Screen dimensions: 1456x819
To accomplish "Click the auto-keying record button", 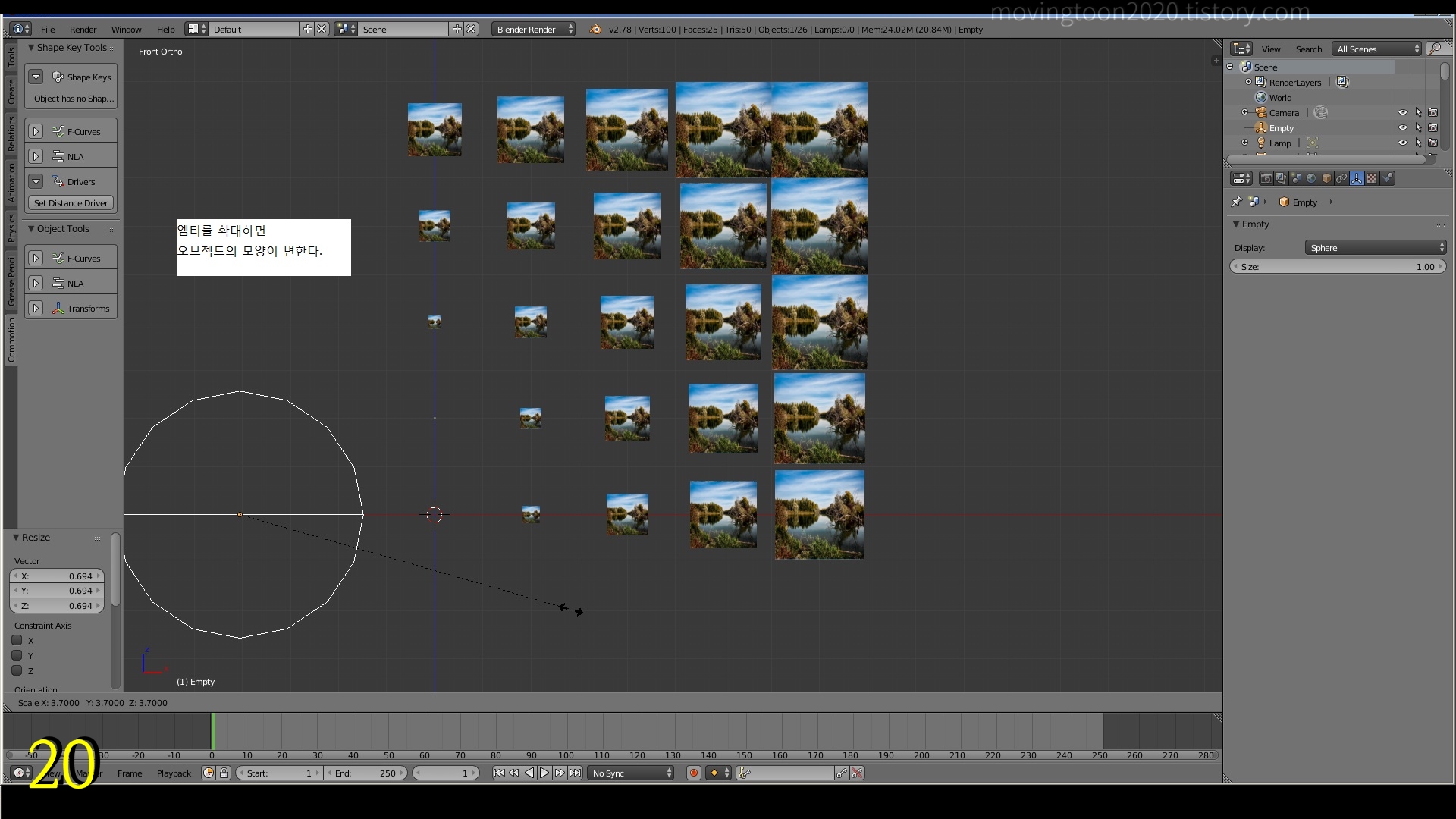I will click(693, 773).
